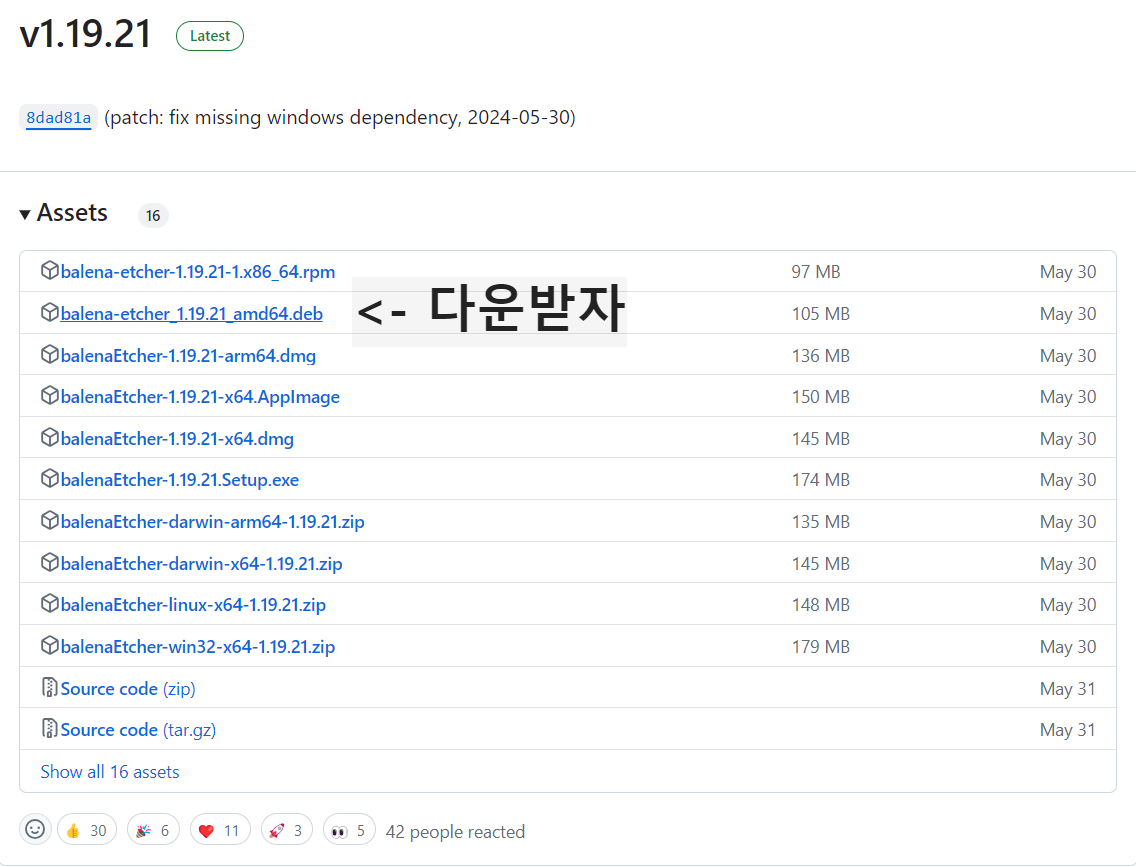Click the 135 MB size text
Image resolution: width=1136 pixels, height=867 pixels.
pyautogui.click(x=821, y=522)
